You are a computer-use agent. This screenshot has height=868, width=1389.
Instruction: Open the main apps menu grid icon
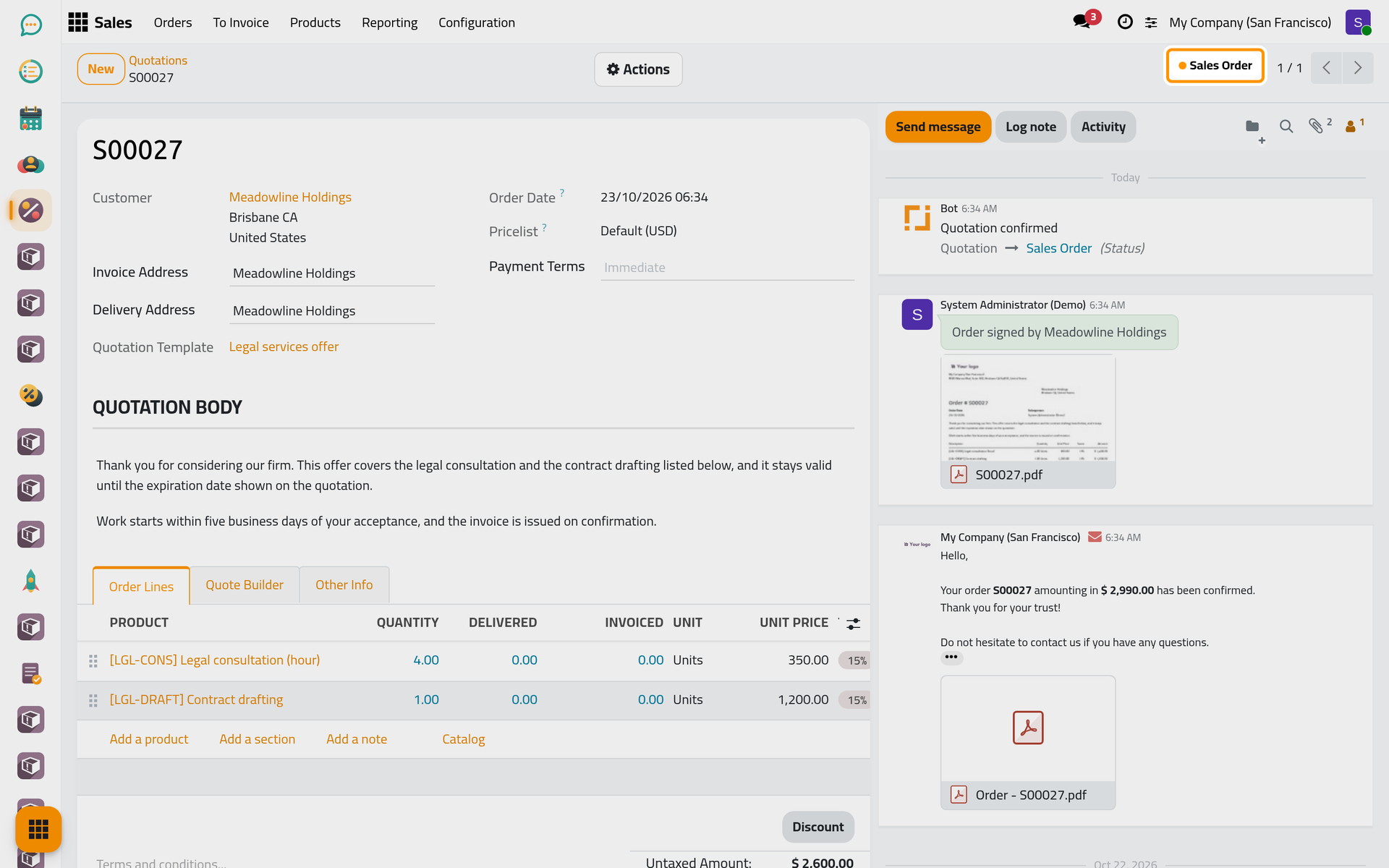point(78,22)
